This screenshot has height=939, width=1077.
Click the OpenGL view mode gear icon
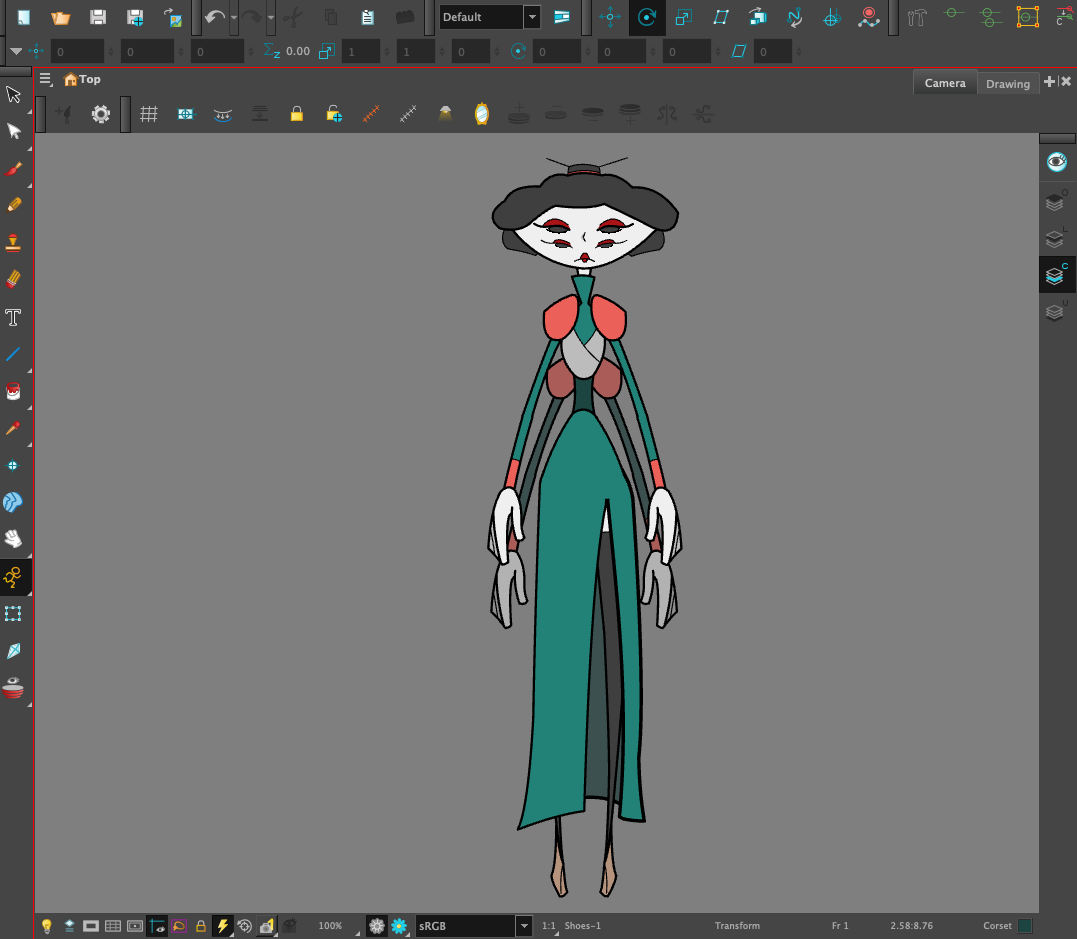[x=376, y=926]
